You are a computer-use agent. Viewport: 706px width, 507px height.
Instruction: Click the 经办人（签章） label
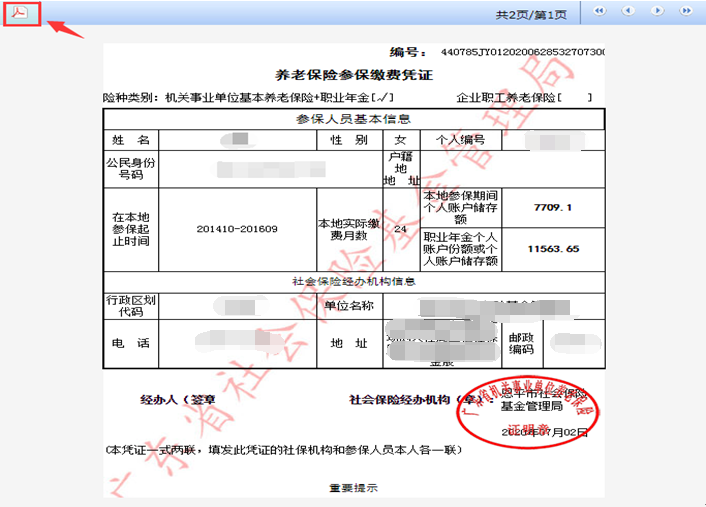tap(180, 399)
